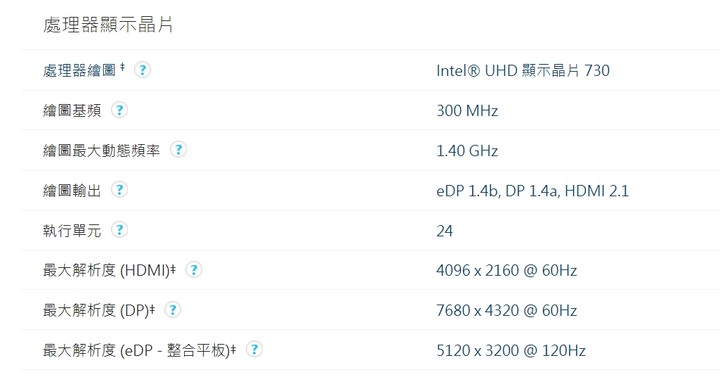This screenshot has height=377, width=720.
Task: Click the Intel® UHD 顯示晶片 730 value
Action: (x=523, y=70)
